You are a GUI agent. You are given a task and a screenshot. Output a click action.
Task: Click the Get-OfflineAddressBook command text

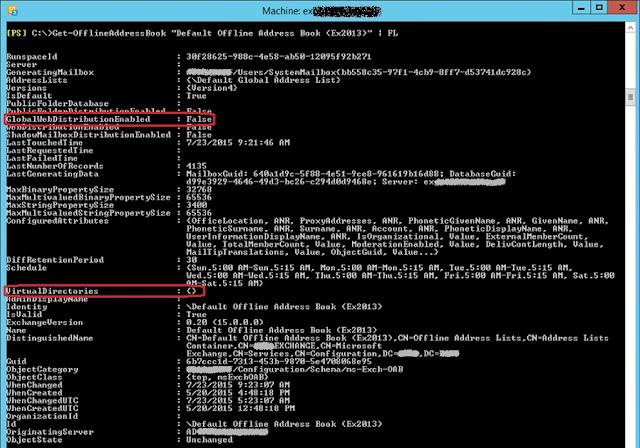[225, 33]
